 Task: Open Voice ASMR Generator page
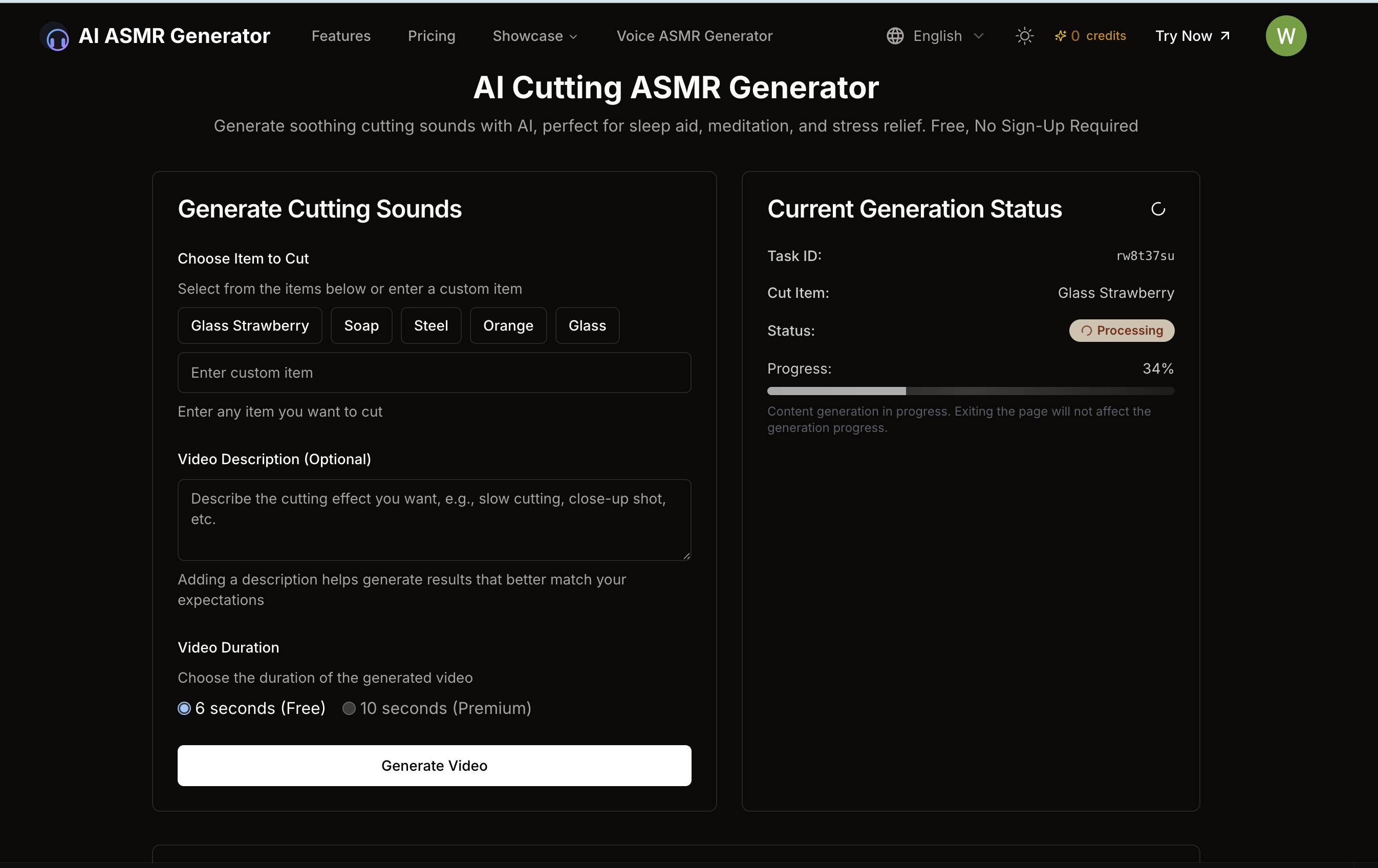pyautogui.click(x=694, y=36)
